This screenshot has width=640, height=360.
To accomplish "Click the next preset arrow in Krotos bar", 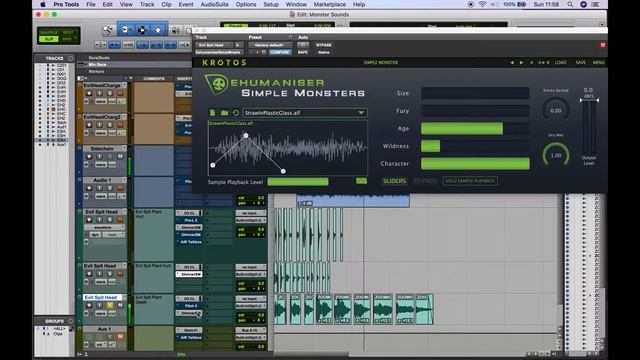I will click(521, 62).
